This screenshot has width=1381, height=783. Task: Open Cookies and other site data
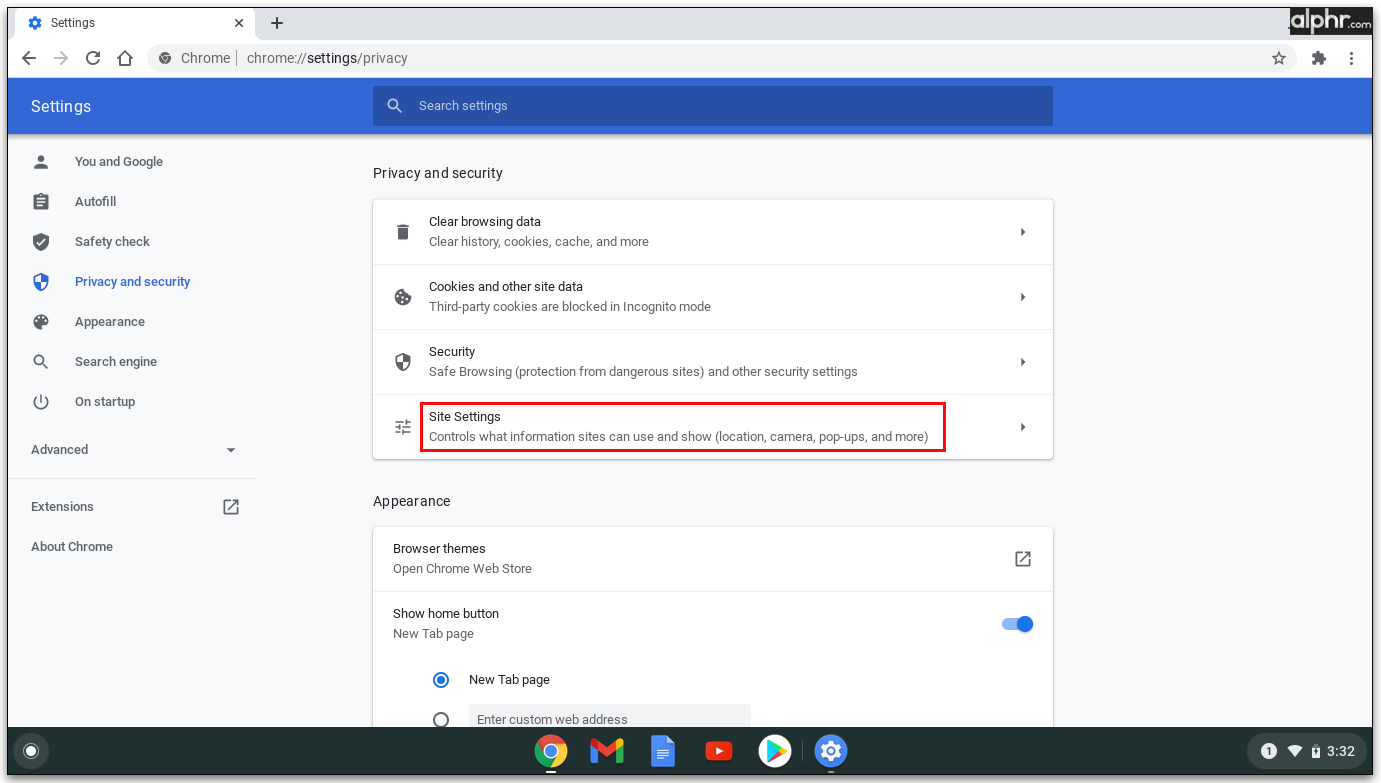pos(713,297)
